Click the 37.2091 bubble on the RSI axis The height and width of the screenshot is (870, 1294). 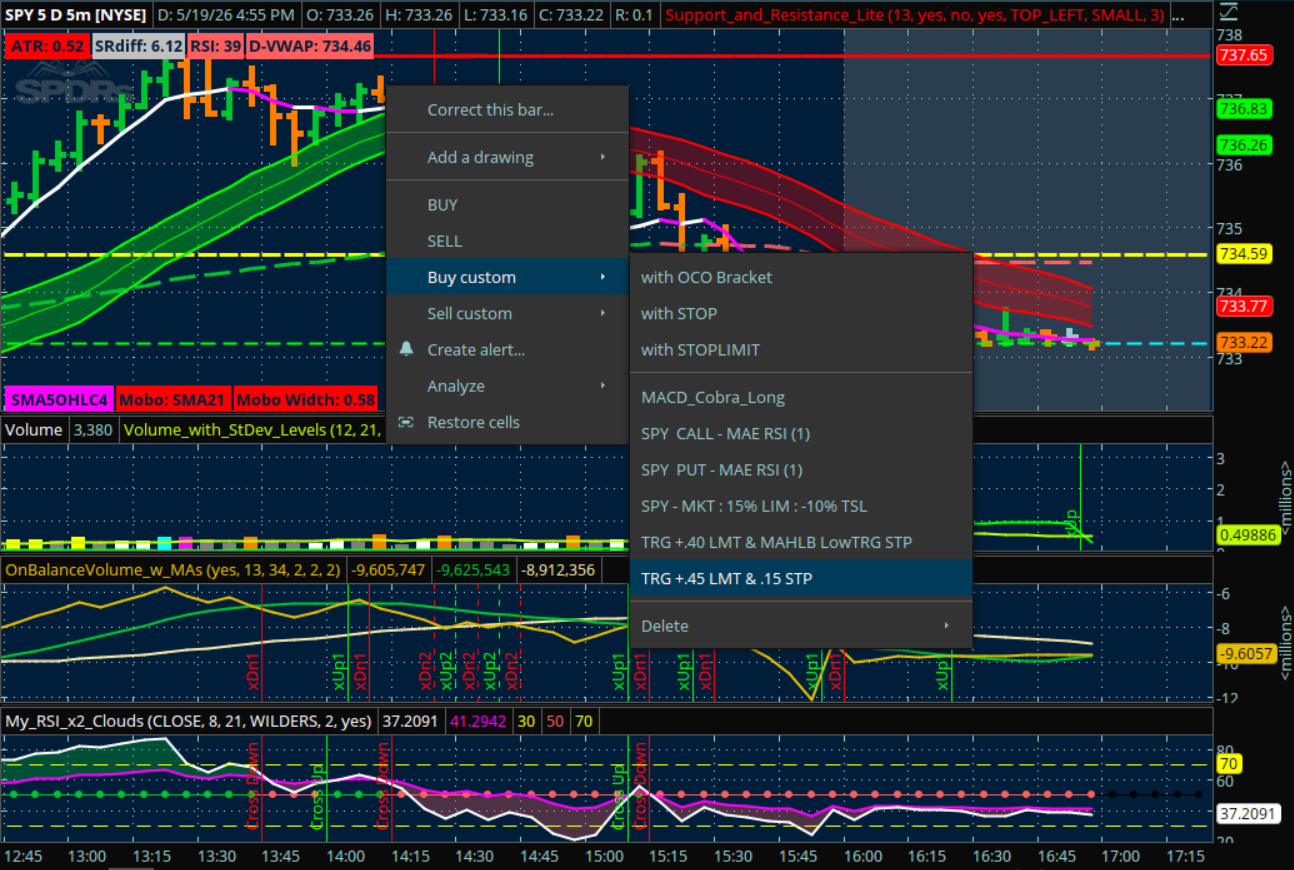1247,813
